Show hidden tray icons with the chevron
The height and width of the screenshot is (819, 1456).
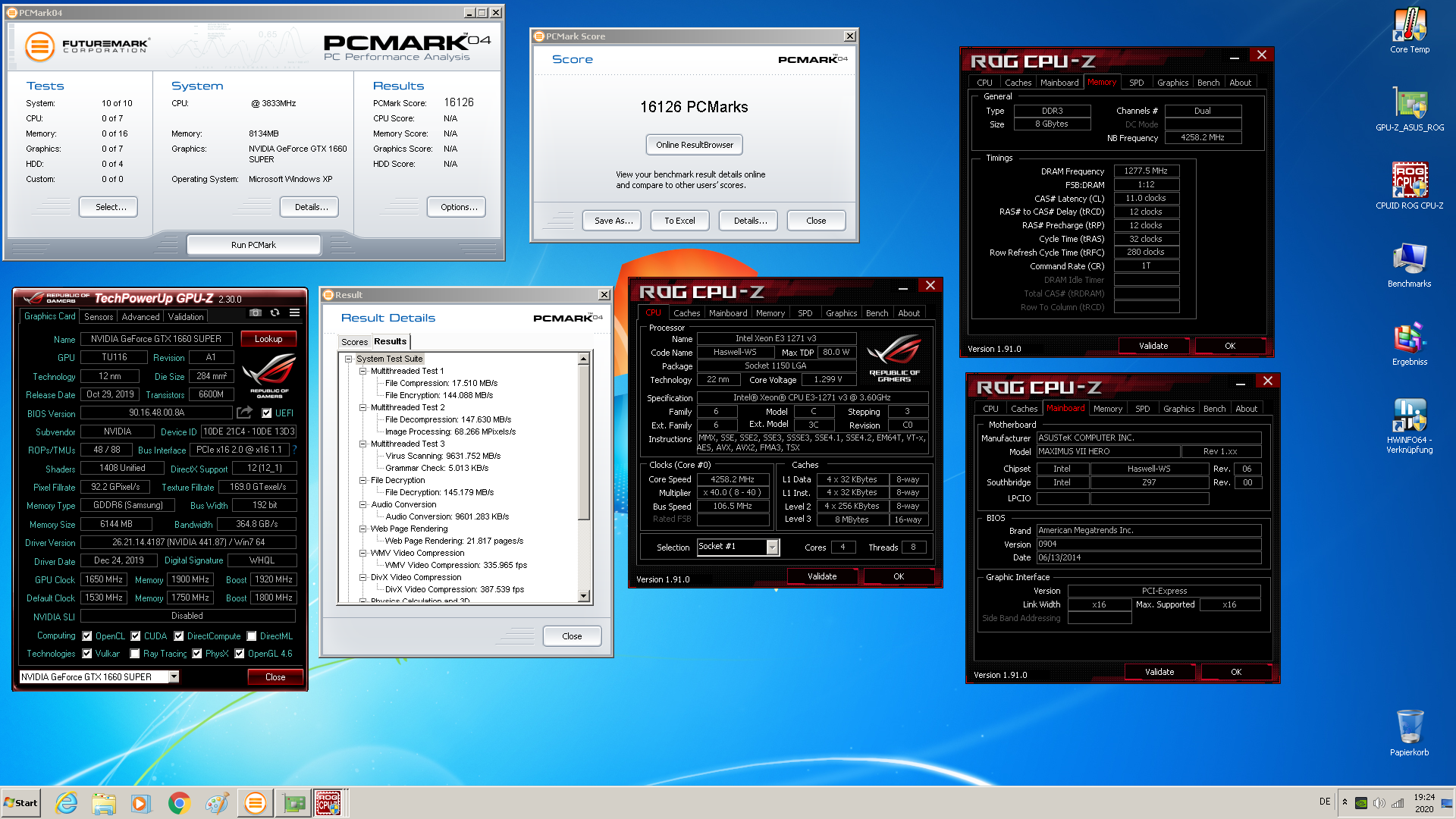click(x=1345, y=802)
